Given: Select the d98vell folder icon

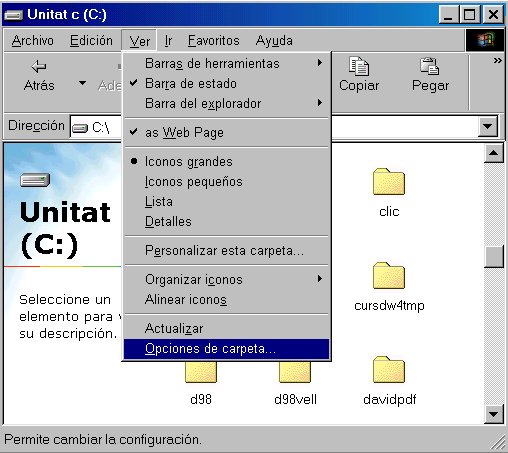Looking at the screenshot, I should point(295,372).
